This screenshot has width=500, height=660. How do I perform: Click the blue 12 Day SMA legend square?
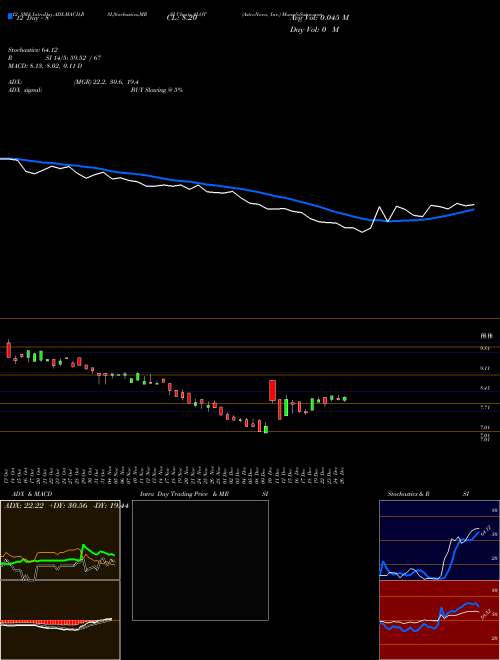pyautogui.click(x=10, y=16)
